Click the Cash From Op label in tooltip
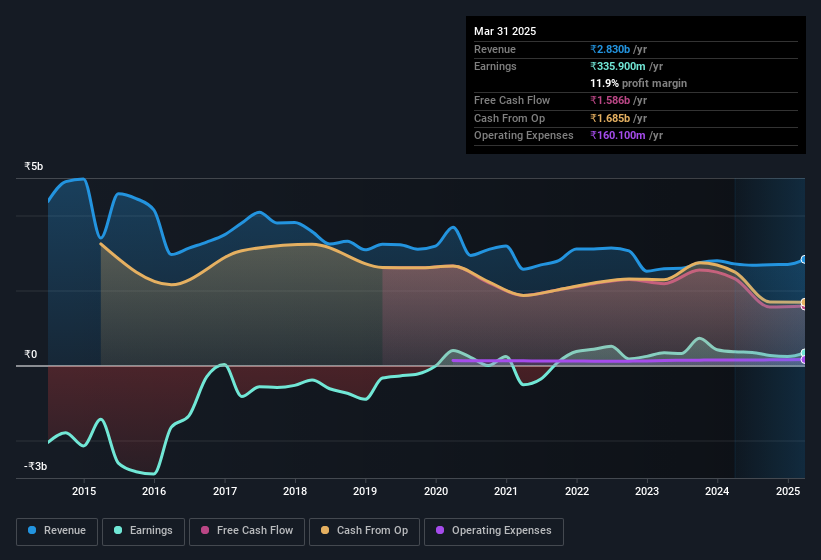This screenshot has height=560, width=821. click(x=509, y=118)
